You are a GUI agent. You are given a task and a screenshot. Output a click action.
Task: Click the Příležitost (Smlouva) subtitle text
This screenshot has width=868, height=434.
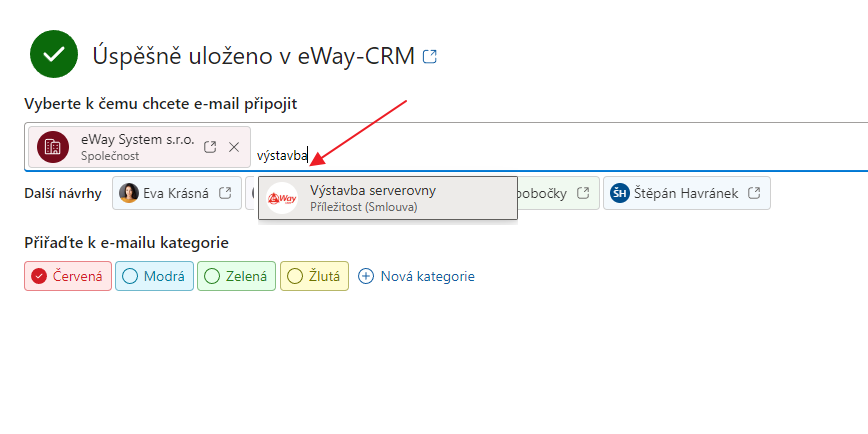point(364,207)
